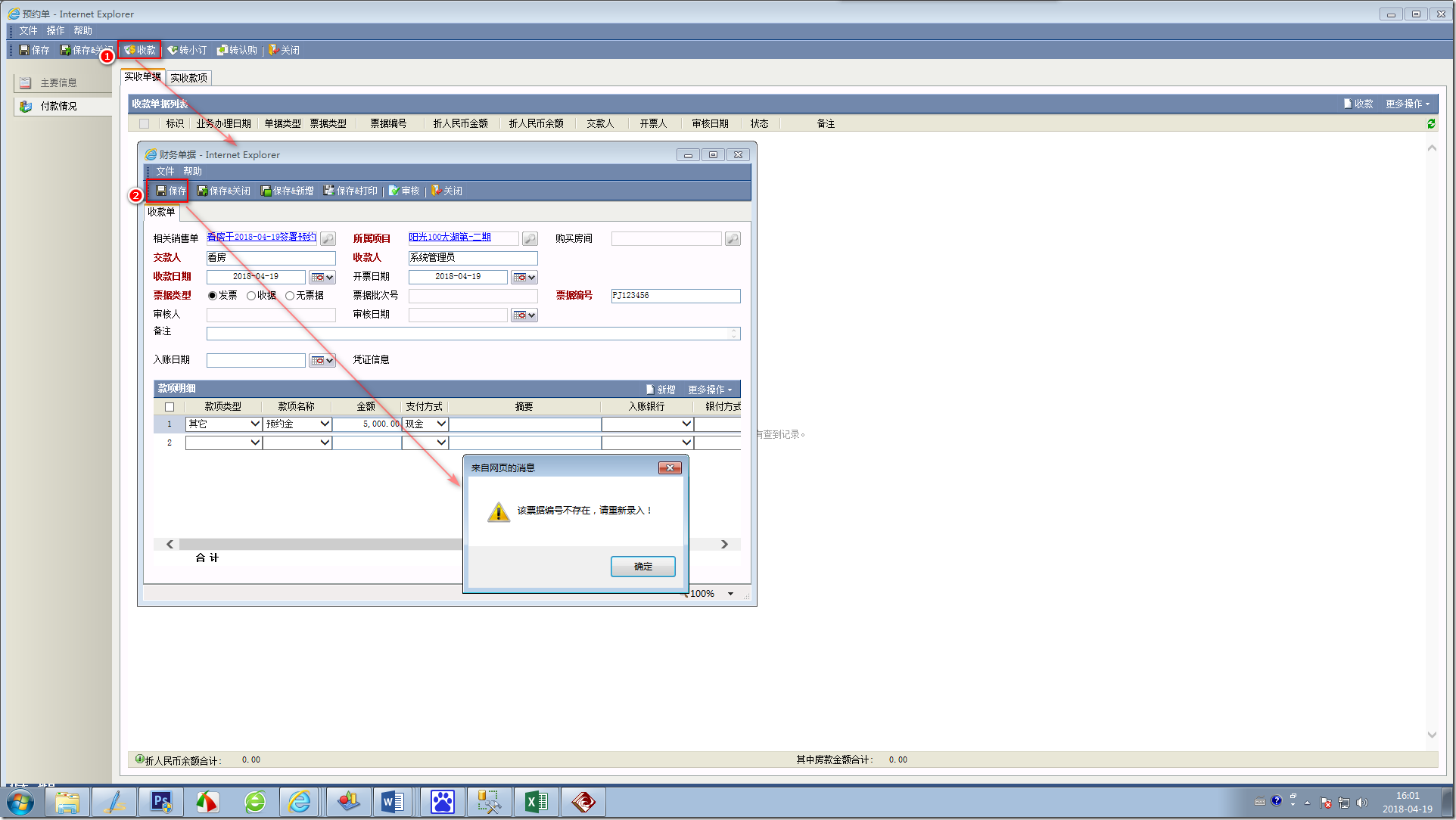Select 无票据 radio button
This screenshot has width=1456, height=820.
point(290,296)
